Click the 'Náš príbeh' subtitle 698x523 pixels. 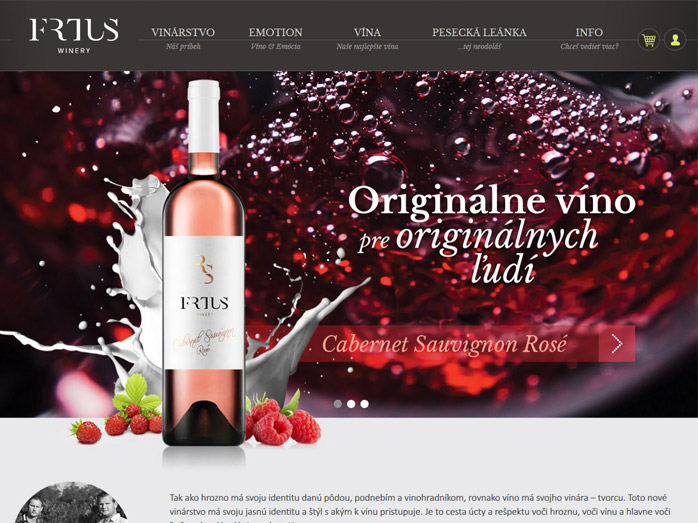click(183, 46)
